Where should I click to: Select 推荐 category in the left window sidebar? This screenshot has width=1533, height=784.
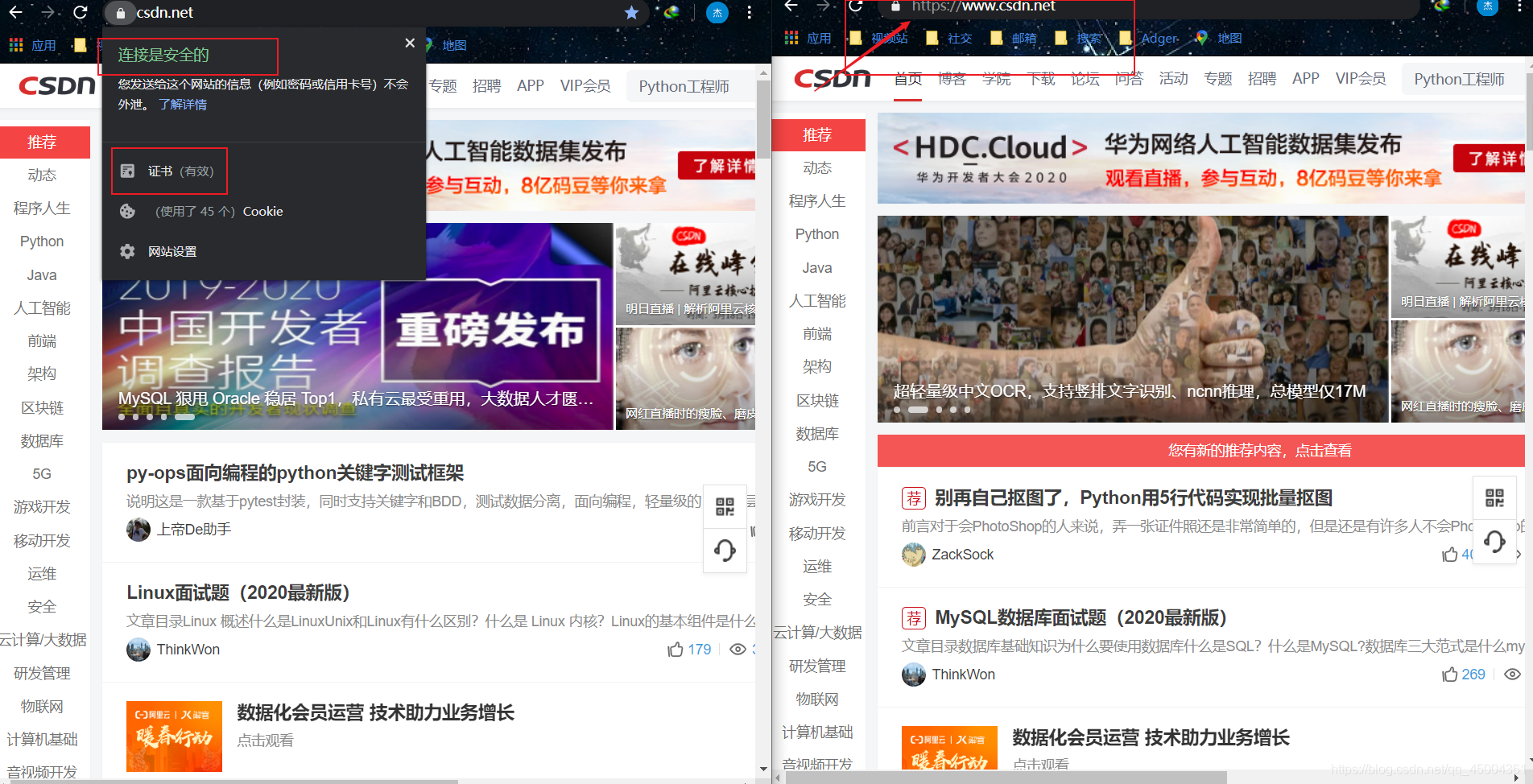point(45,142)
